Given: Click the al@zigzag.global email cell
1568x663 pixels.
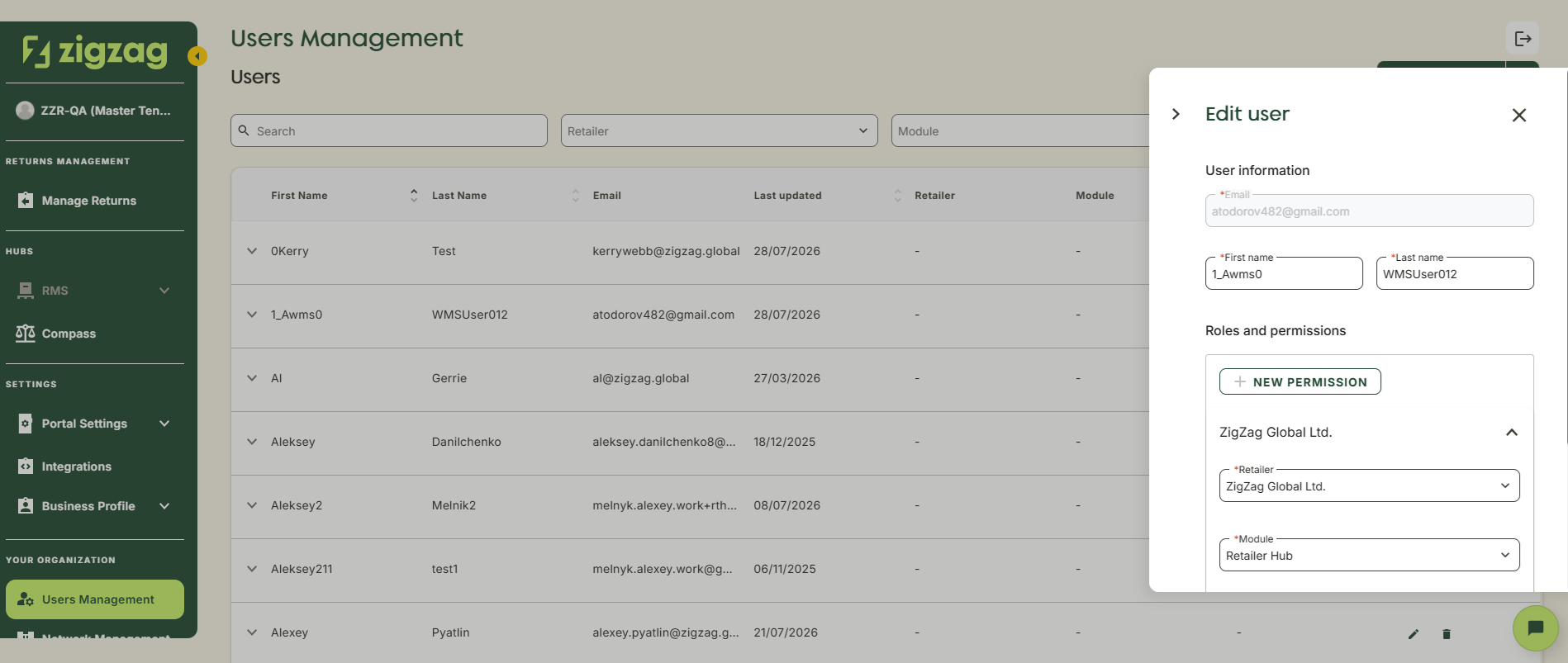Looking at the screenshot, I should (x=641, y=378).
